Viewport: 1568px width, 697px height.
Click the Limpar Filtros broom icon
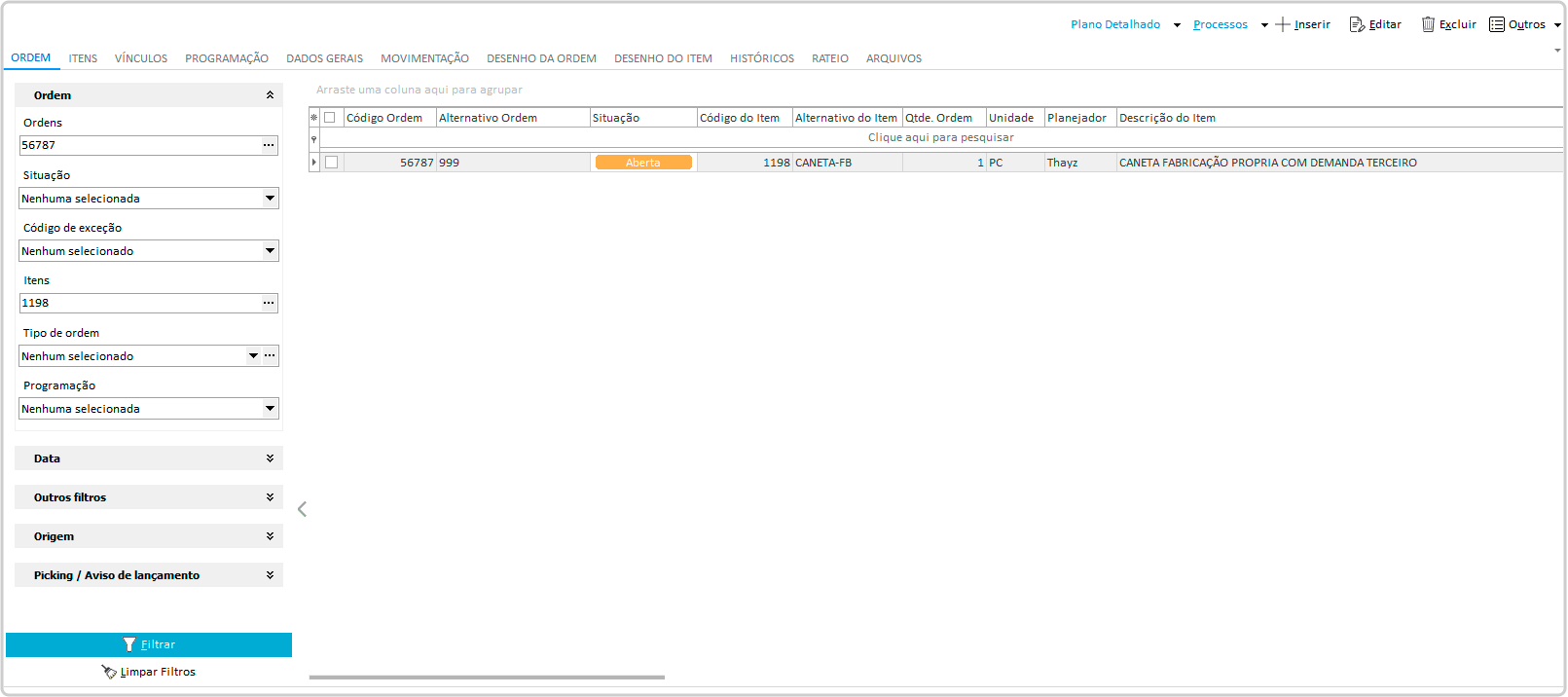(x=109, y=672)
